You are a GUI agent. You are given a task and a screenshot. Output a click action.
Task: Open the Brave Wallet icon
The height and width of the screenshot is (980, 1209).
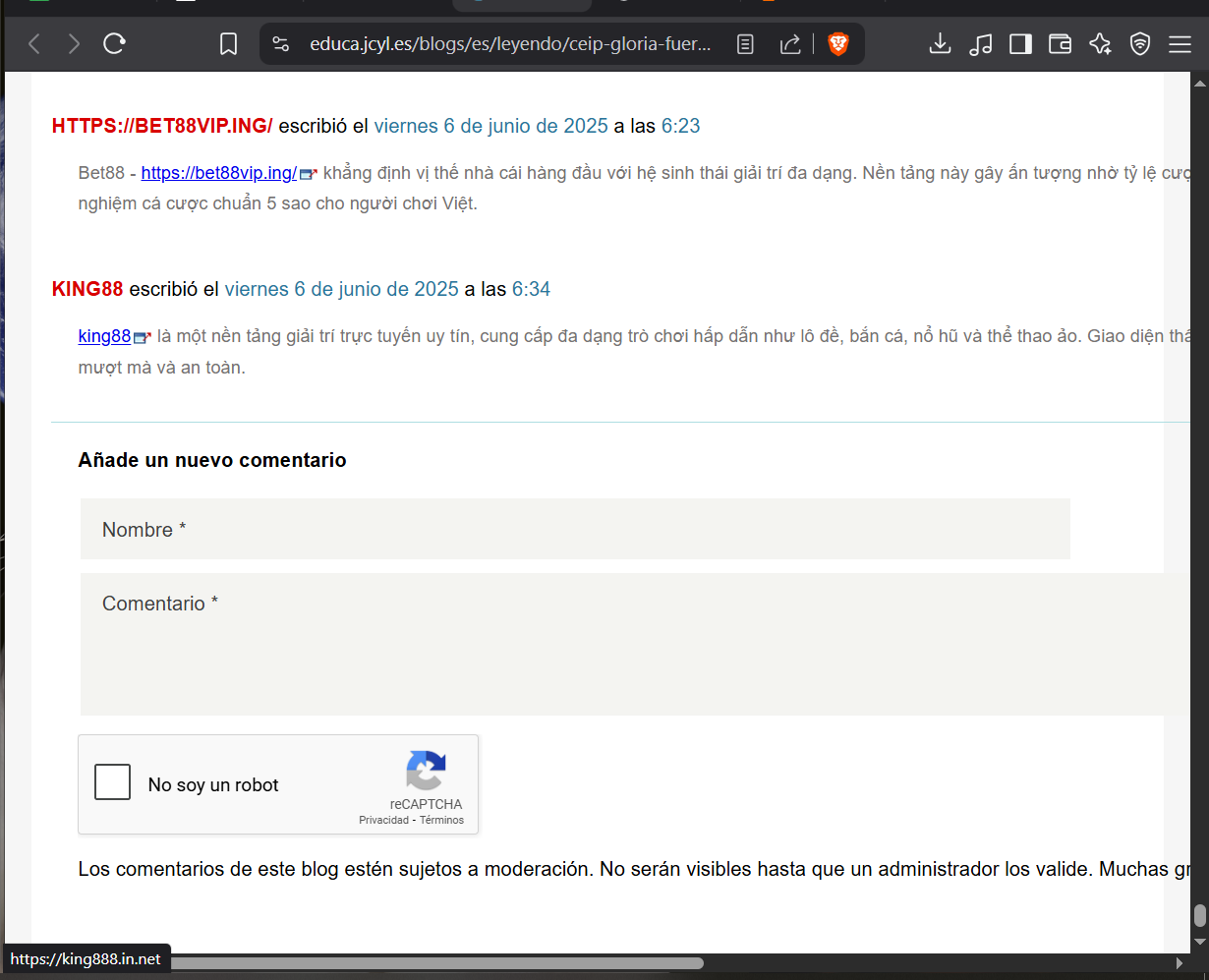pyautogui.click(x=1060, y=44)
